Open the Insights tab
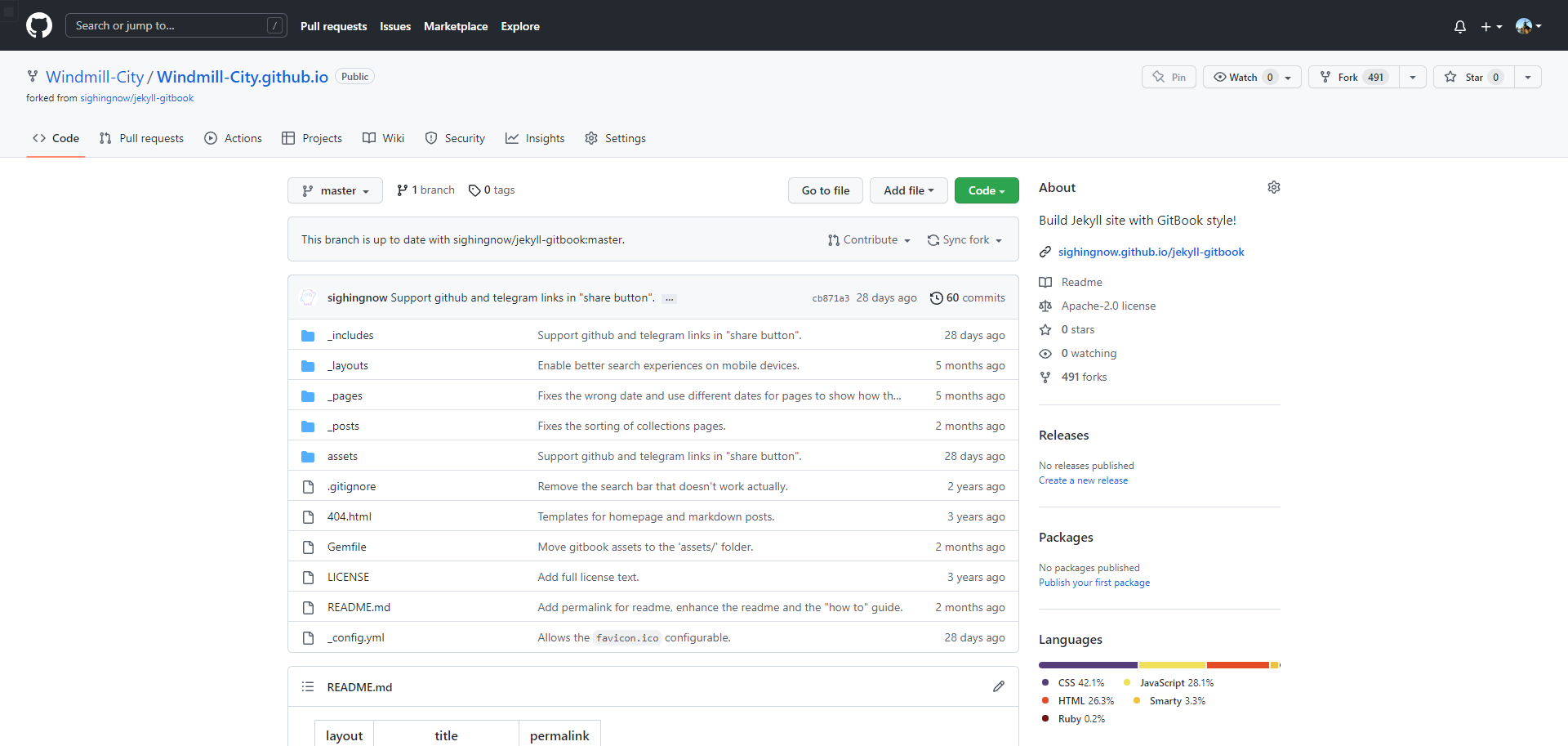Image resolution: width=1568 pixels, height=746 pixels. coord(535,138)
